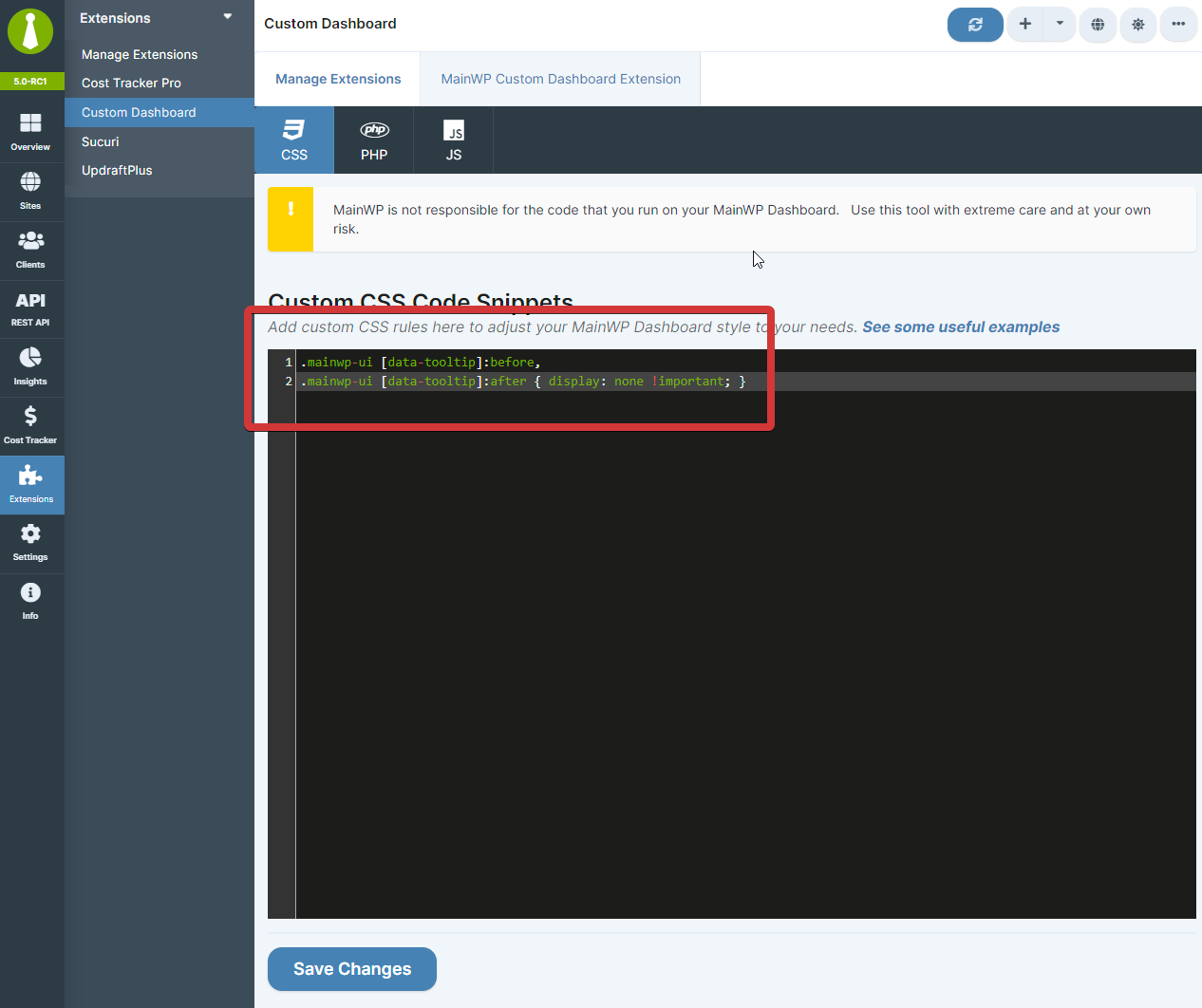Expand the Extensions sidebar panel chevron
Screen dimensions: 1202x1008
click(x=227, y=16)
